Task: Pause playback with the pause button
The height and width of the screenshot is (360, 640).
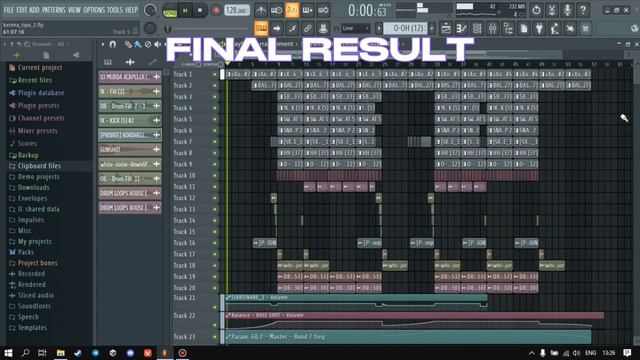Action: pos(185,10)
